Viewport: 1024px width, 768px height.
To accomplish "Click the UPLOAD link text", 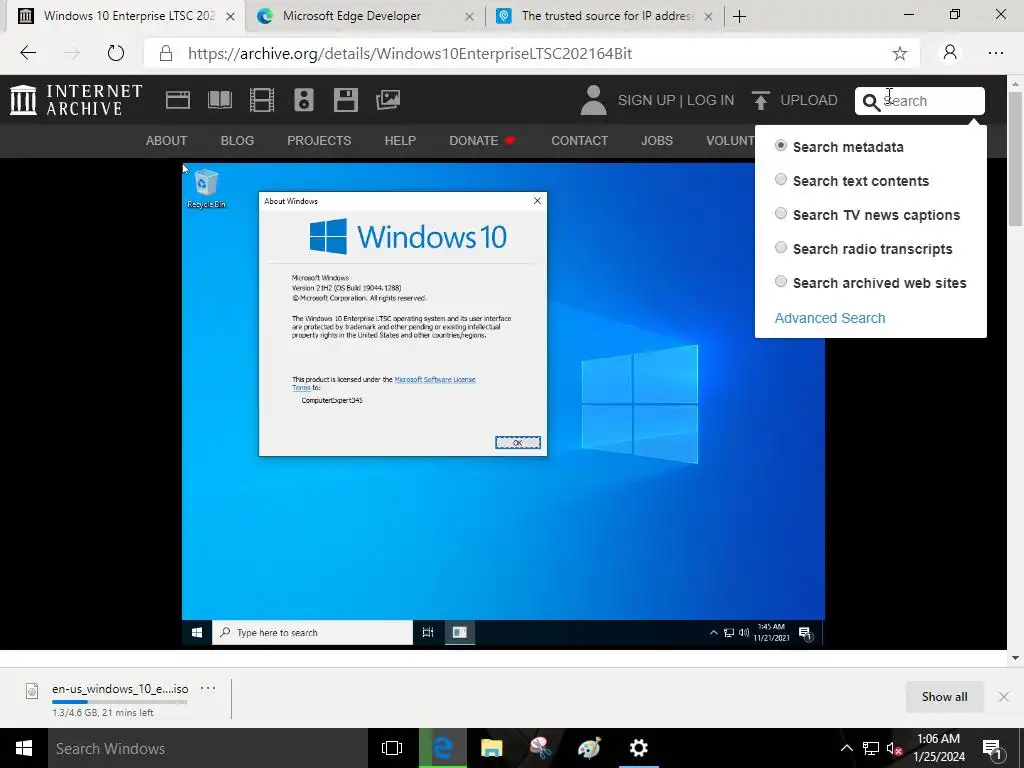I will 808,101.
